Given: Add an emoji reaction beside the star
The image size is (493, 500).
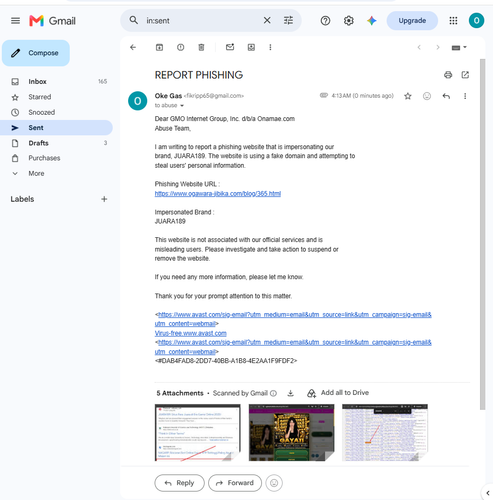Looking at the screenshot, I should click(427, 96).
